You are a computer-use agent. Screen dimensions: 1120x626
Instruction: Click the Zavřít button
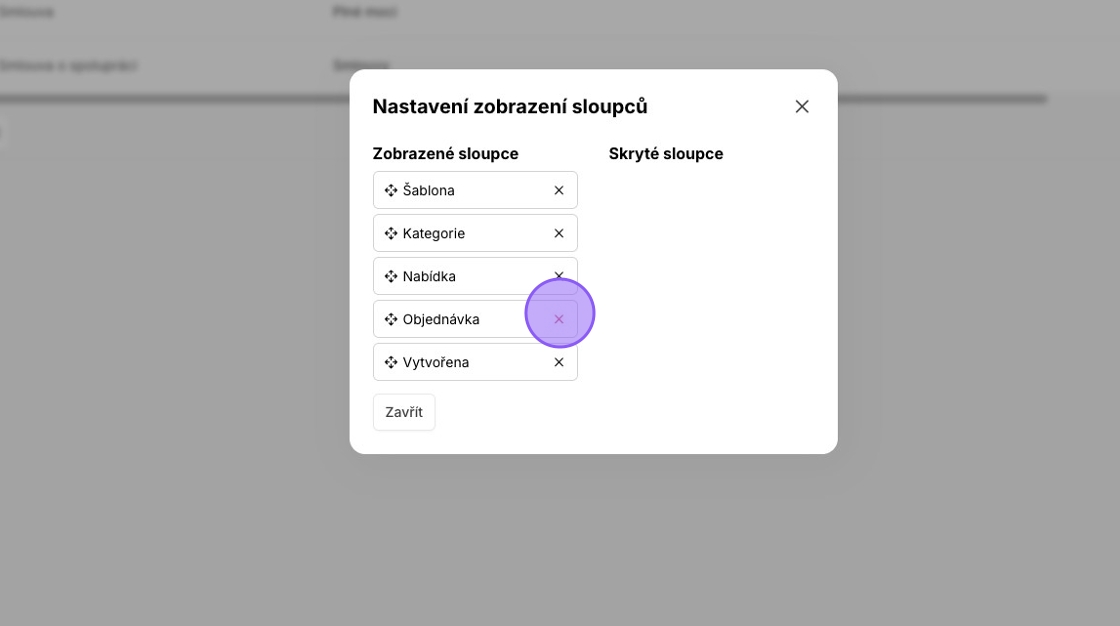click(x=404, y=412)
